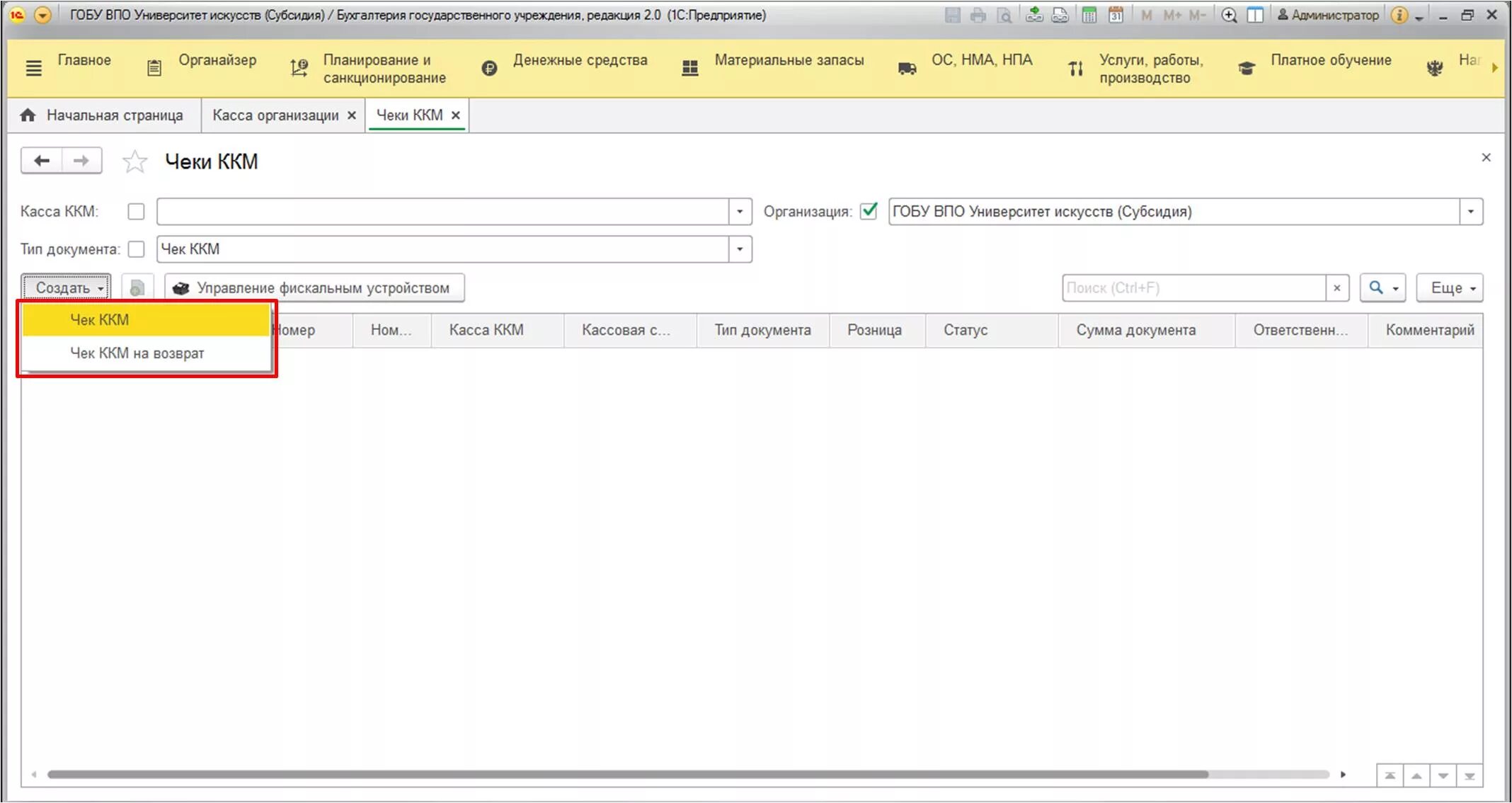Viewport: 1512px width, 803px height.
Task: Expand the Тип документа dropdown arrow
Action: coord(740,249)
